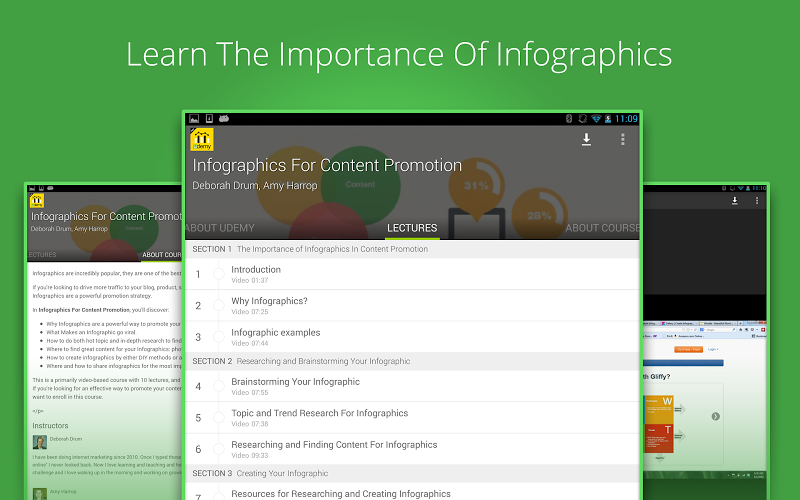Viewport: 800px width, 500px height.
Task: Open lecture 6 Researching and Finding Content
Action: pyautogui.click(x=412, y=449)
